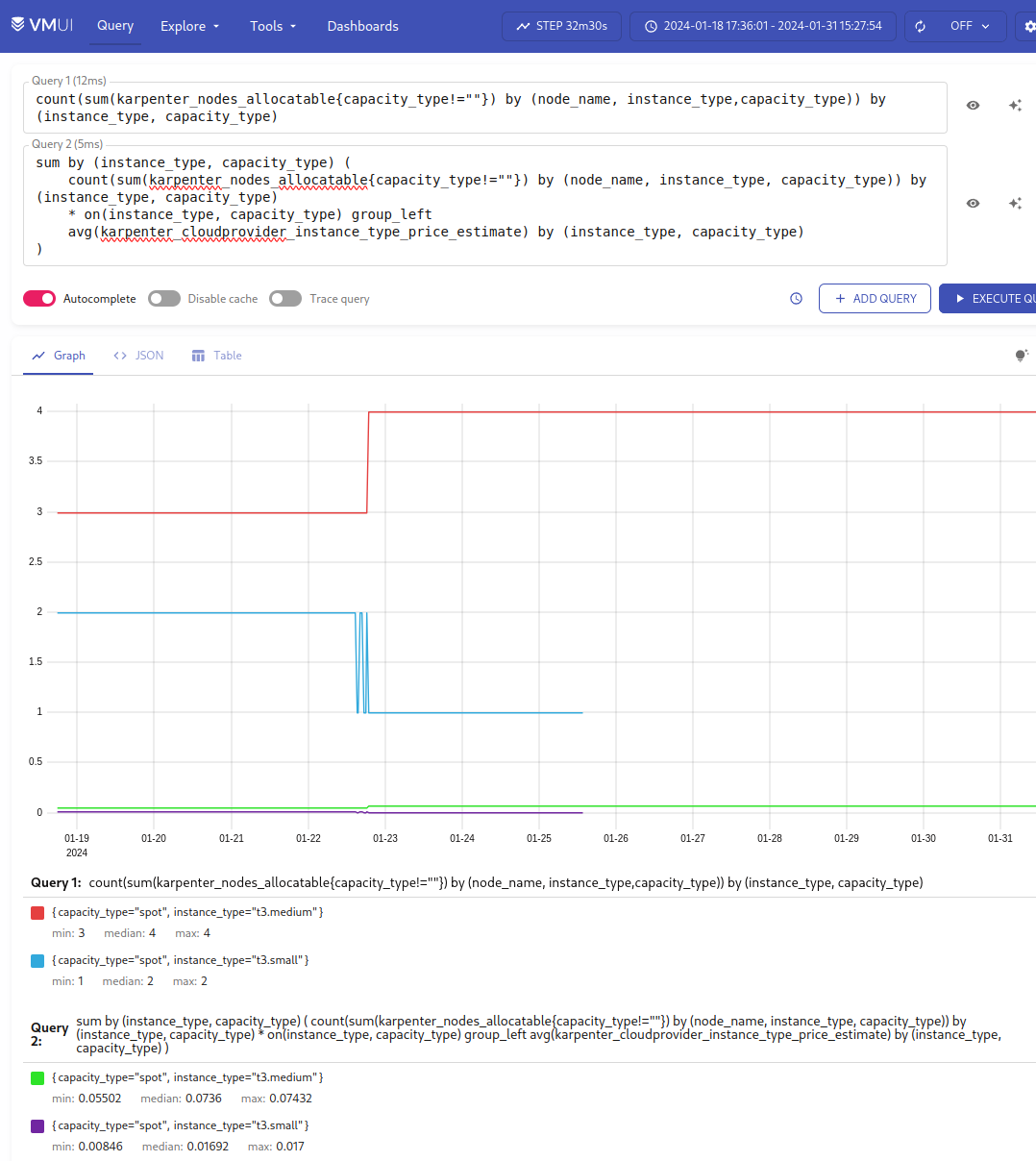Open the Tools dropdown menu
This screenshot has width=1036, height=1161.
(x=273, y=26)
